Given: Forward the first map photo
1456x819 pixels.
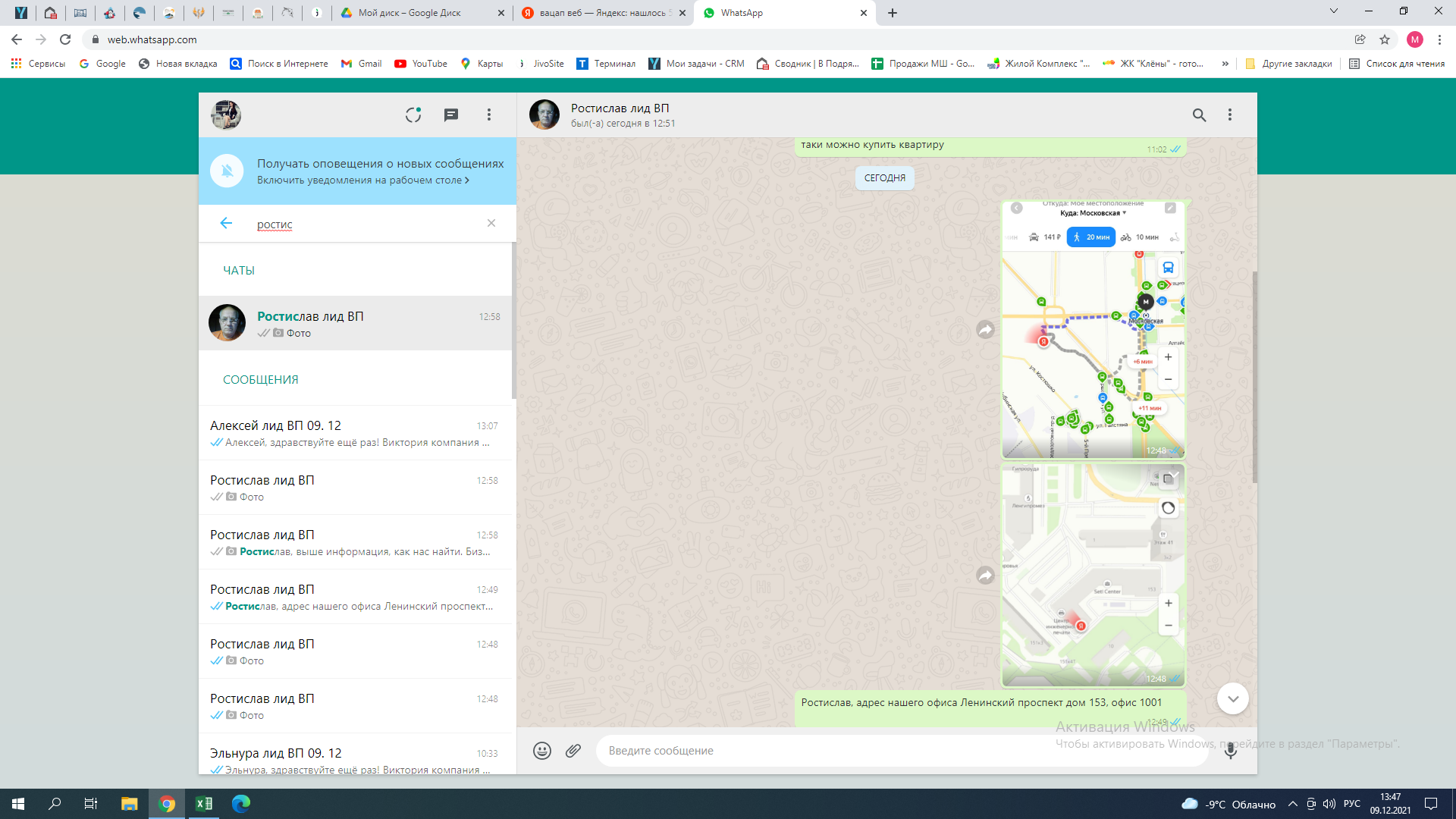Looking at the screenshot, I should click(x=985, y=330).
